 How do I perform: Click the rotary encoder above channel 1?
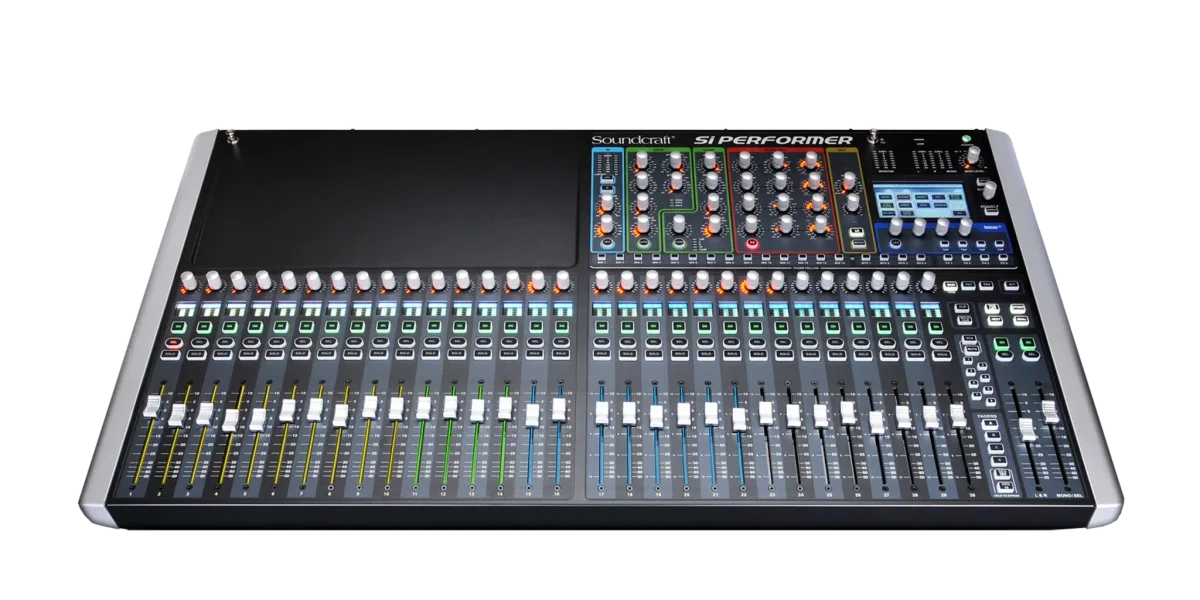(187, 279)
